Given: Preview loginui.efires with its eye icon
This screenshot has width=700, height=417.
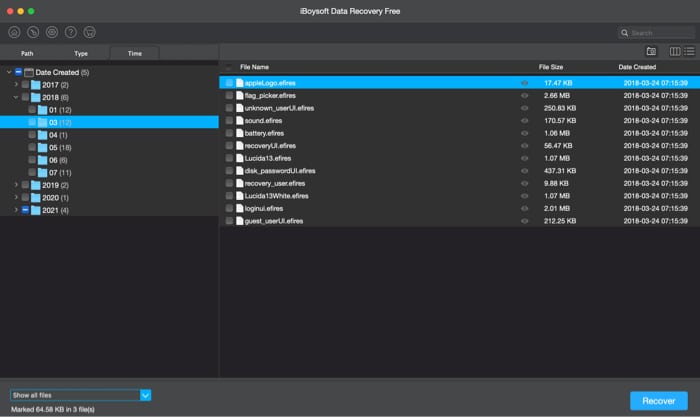Looking at the screenshot, I should (x=525, y=208).
